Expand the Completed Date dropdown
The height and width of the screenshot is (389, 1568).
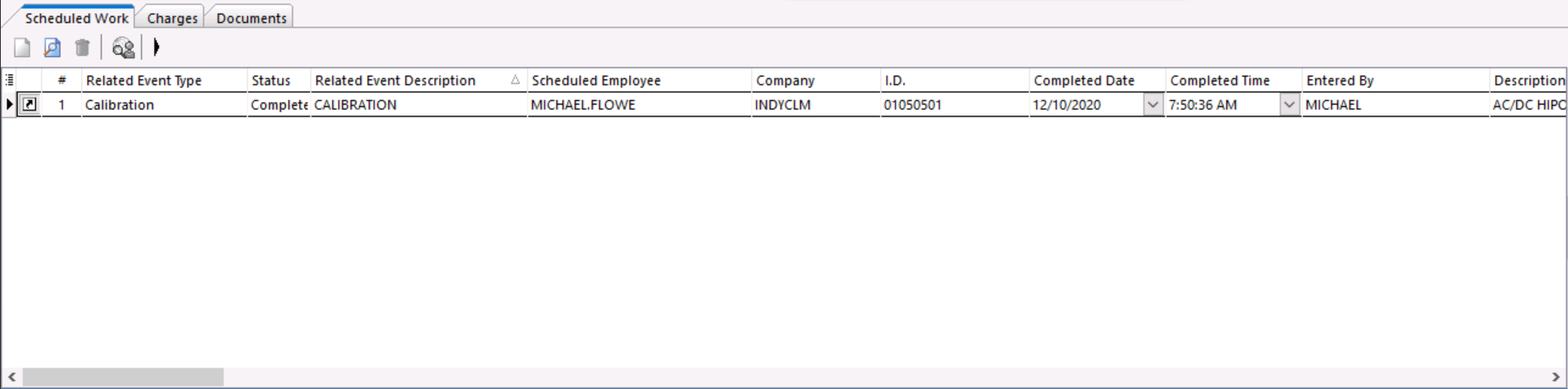(1152, 104)
